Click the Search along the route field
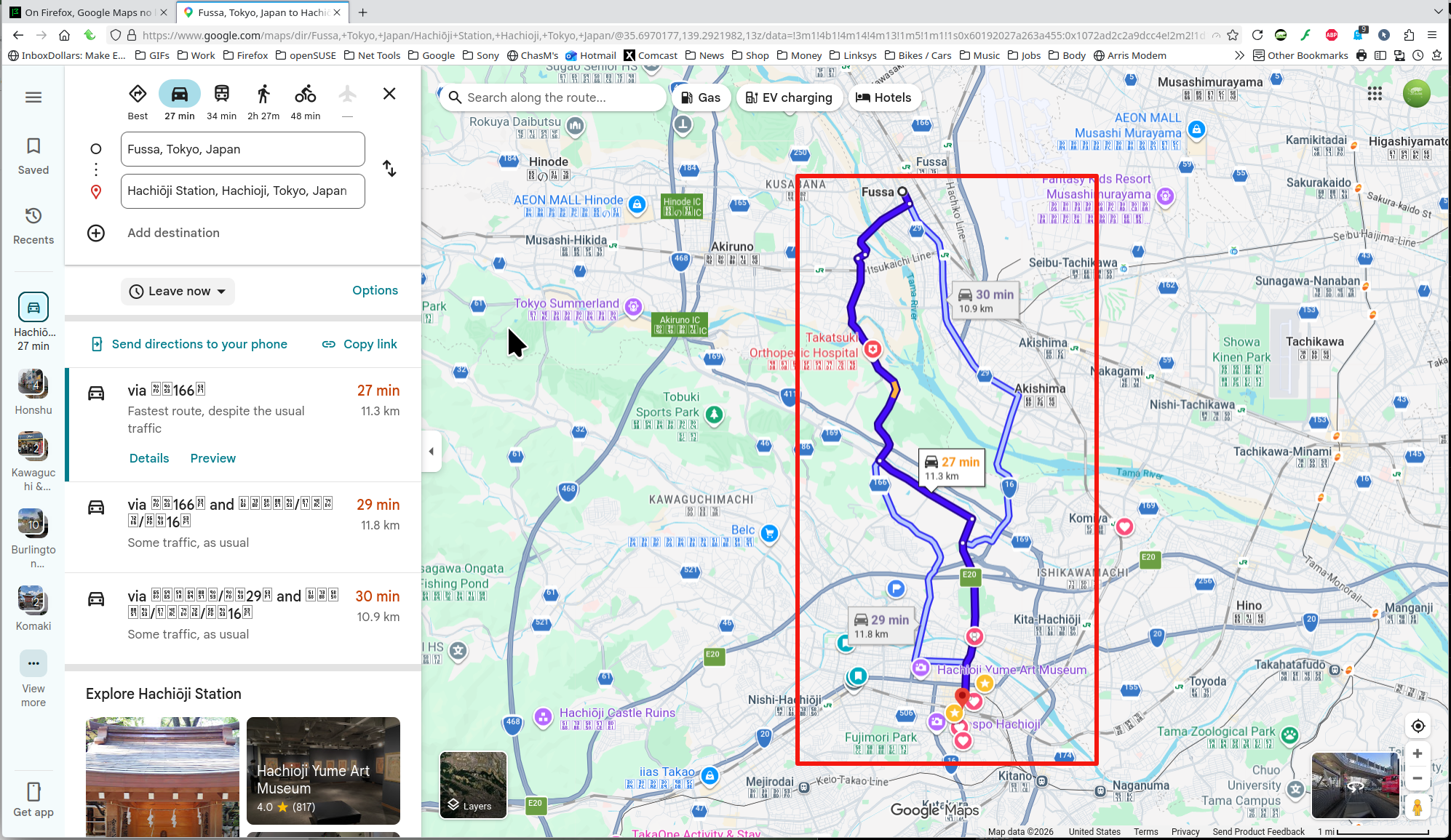Viewport: 1451px width, 840px height. tap(553, 97)
